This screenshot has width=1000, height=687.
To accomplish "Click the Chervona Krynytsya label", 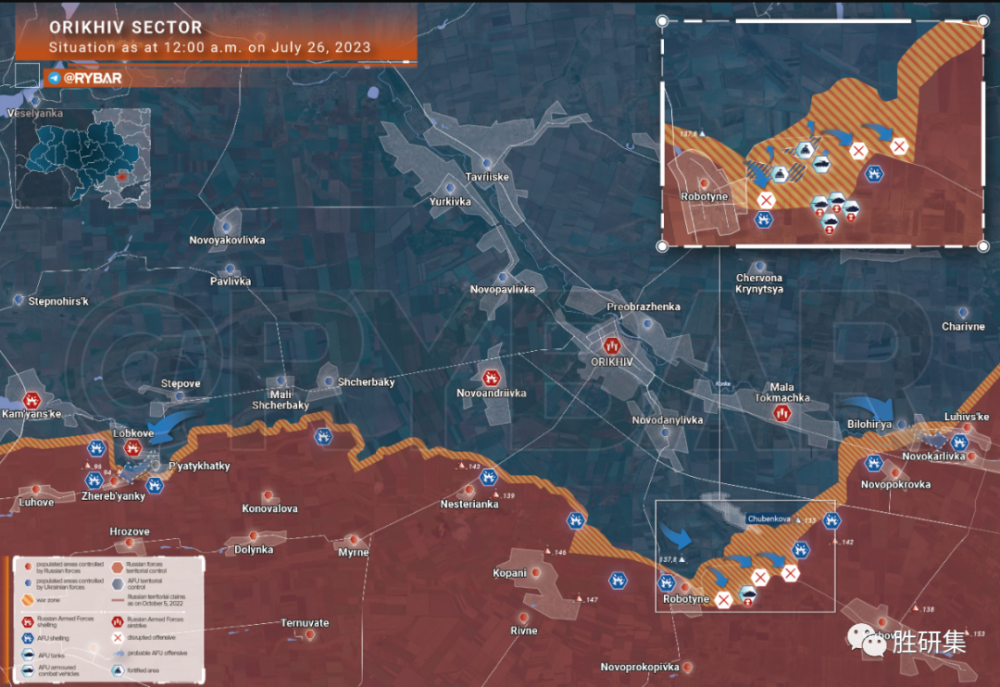I will 759,283.
